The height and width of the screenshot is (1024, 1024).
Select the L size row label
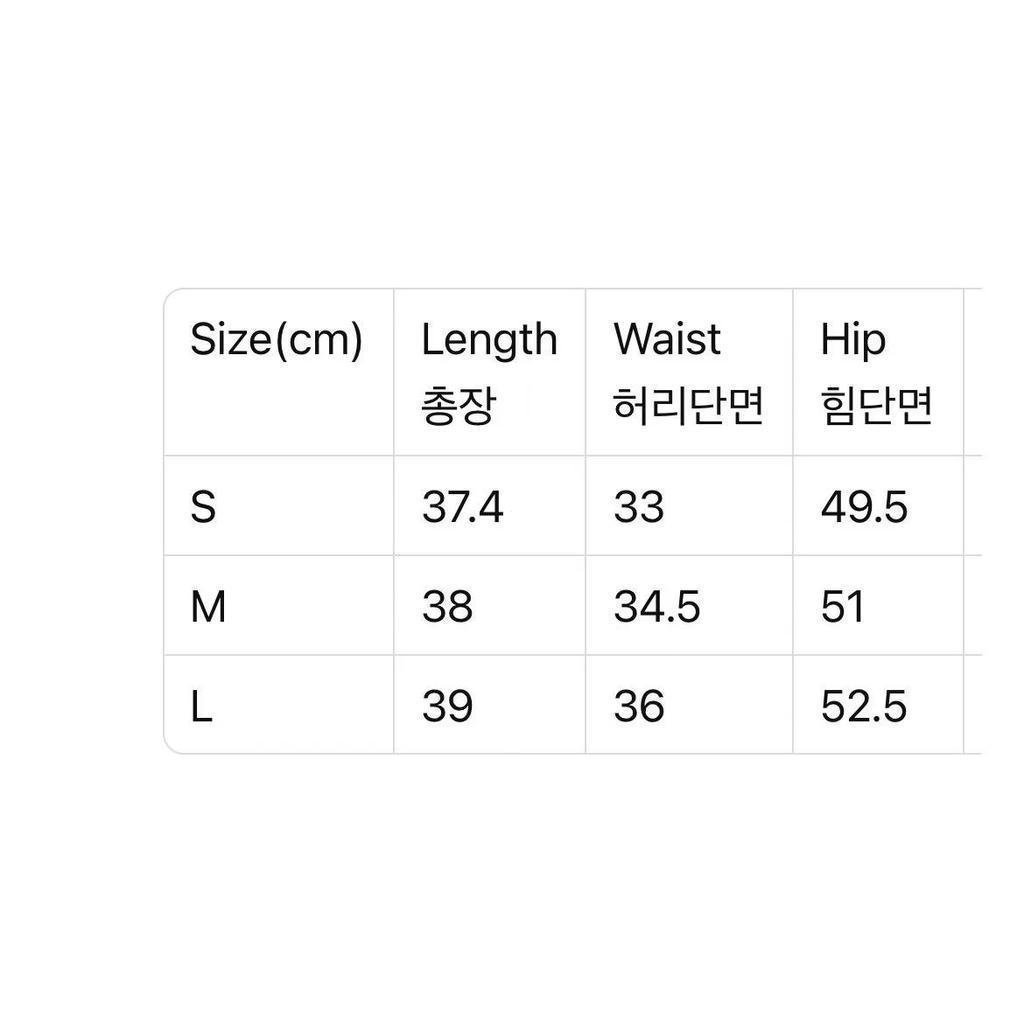coord(202,708)
